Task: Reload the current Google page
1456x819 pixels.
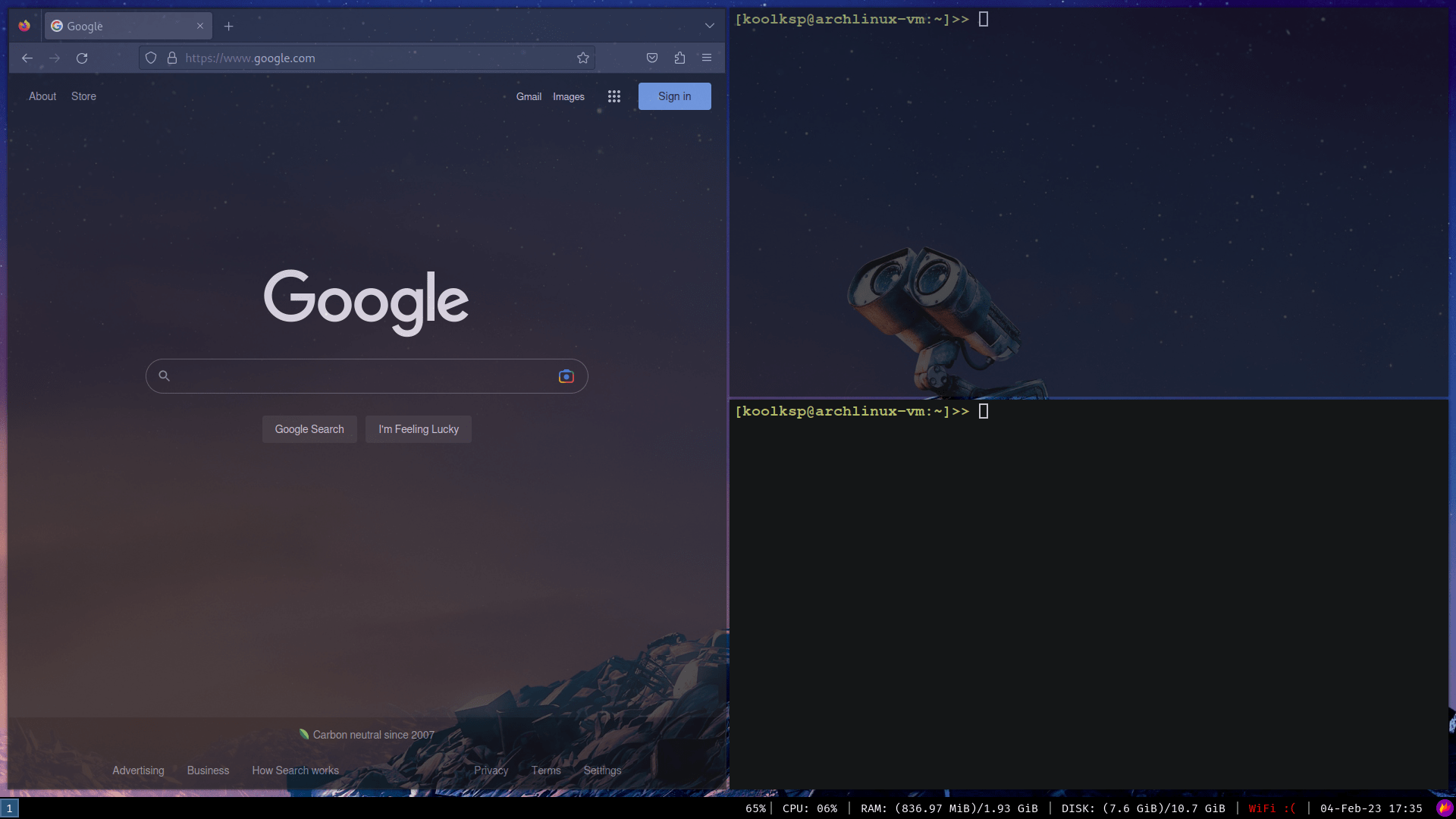Action: [x=82, y=58]
